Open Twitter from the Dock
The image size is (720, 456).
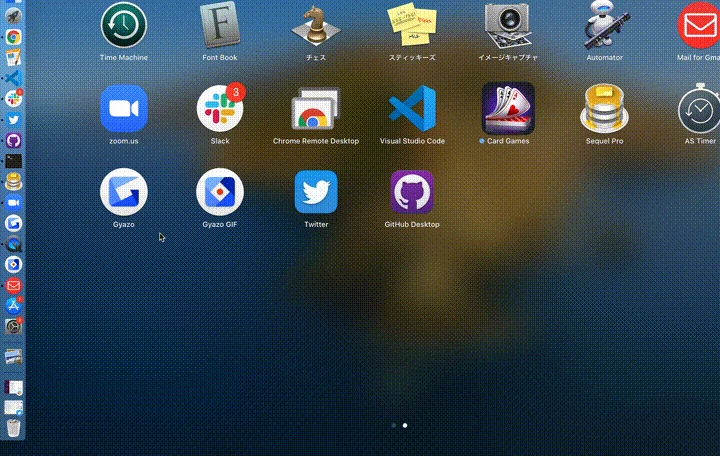(x=13, y=119)
